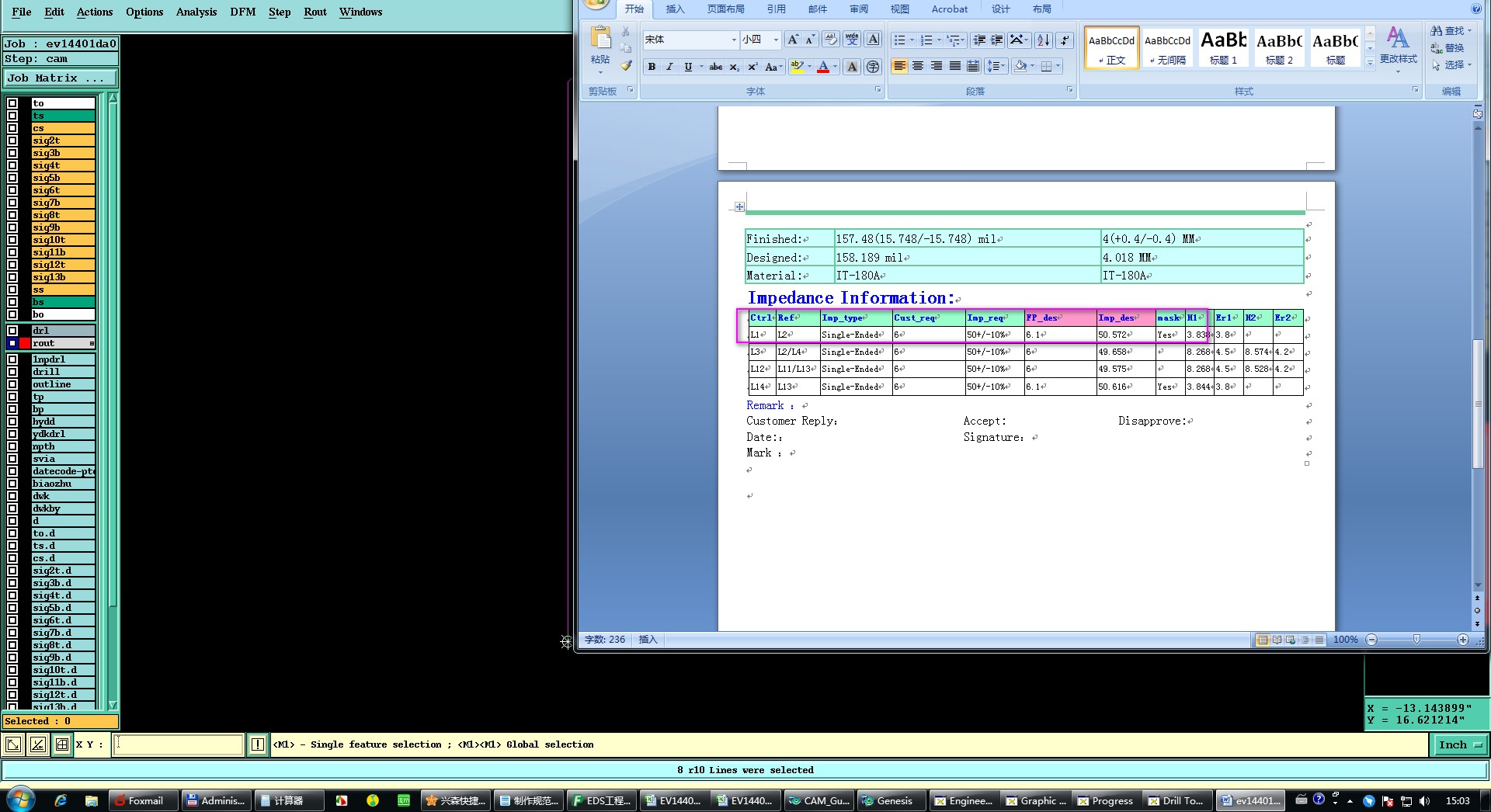The image size is (1491, 812).
Task: Toggle show paragraph marks icon
Action: [x=1065, y=40]
